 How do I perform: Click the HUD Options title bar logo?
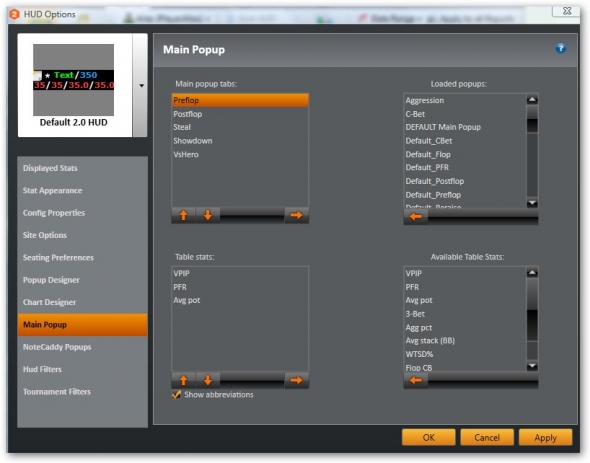[14, 14]
